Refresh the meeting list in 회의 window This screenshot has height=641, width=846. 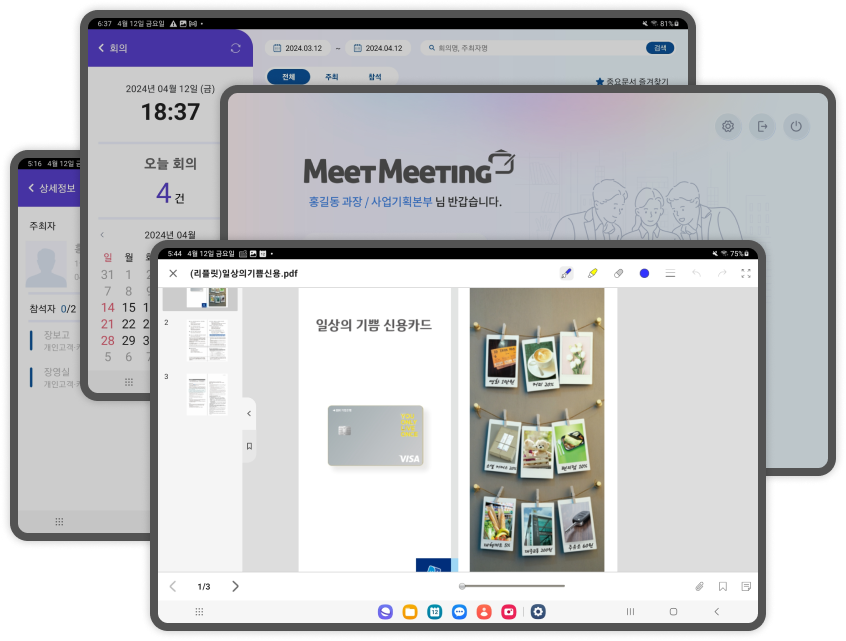pos(235,48)
